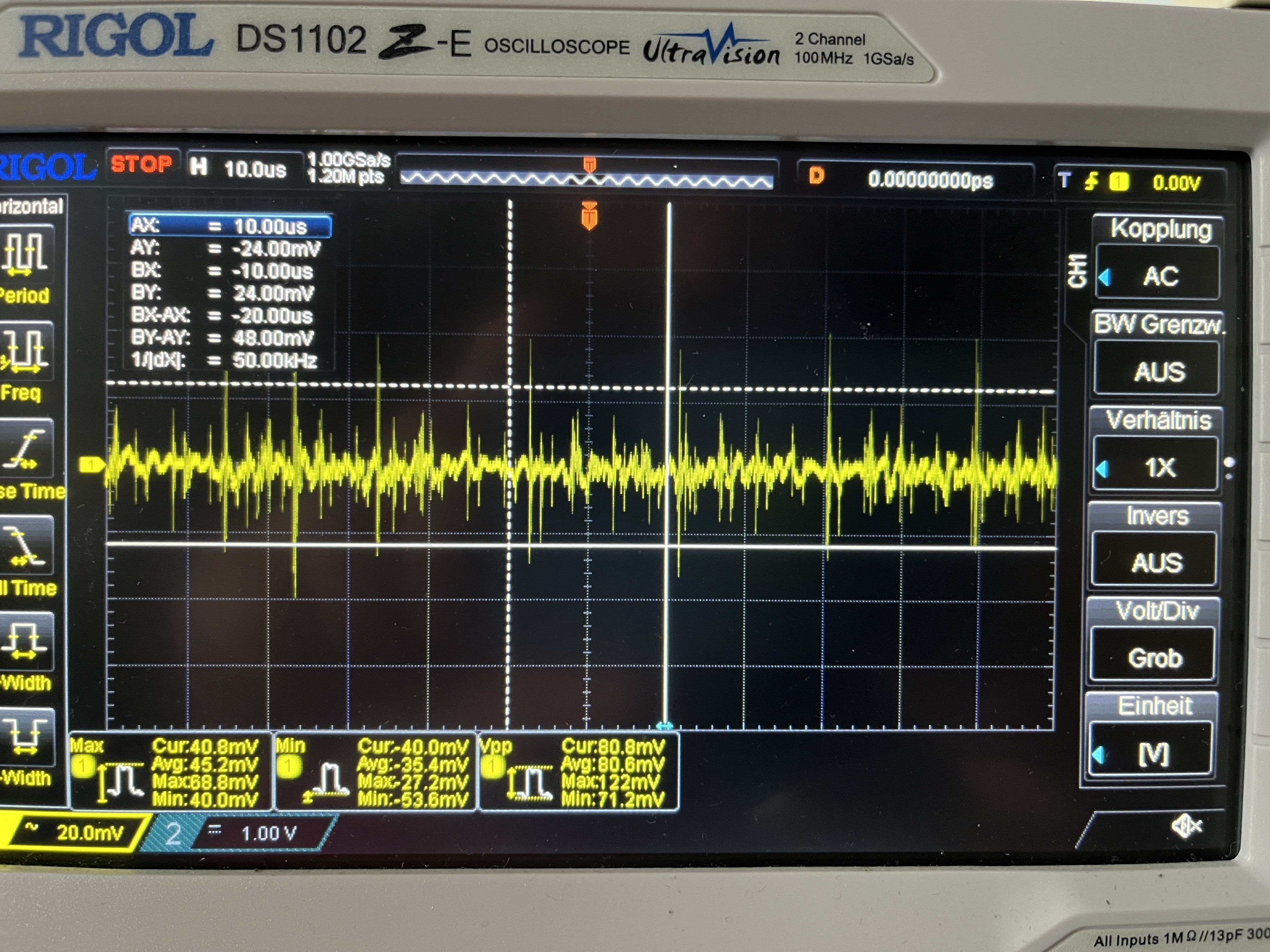Select the highlighted AX cursor value field
The width and height of the screenshot is (1270, 952).
tap(230, 225)
